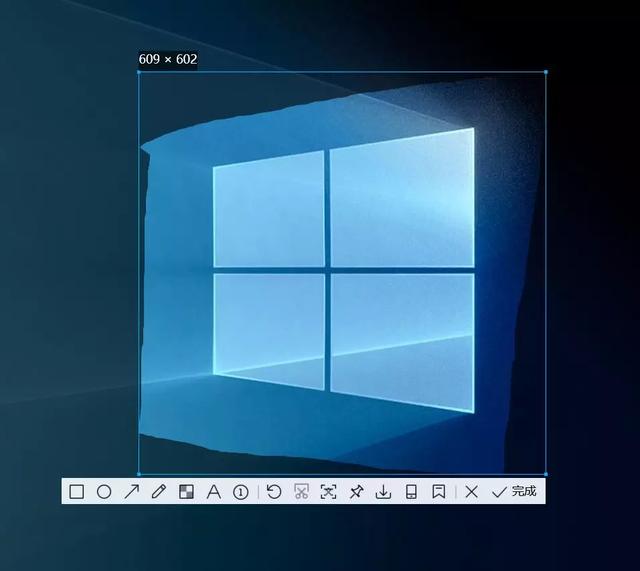Choose the arrow annotation tool
Image resolution: width=640 pixels, height=571 pixels.
tap(131, 492)
